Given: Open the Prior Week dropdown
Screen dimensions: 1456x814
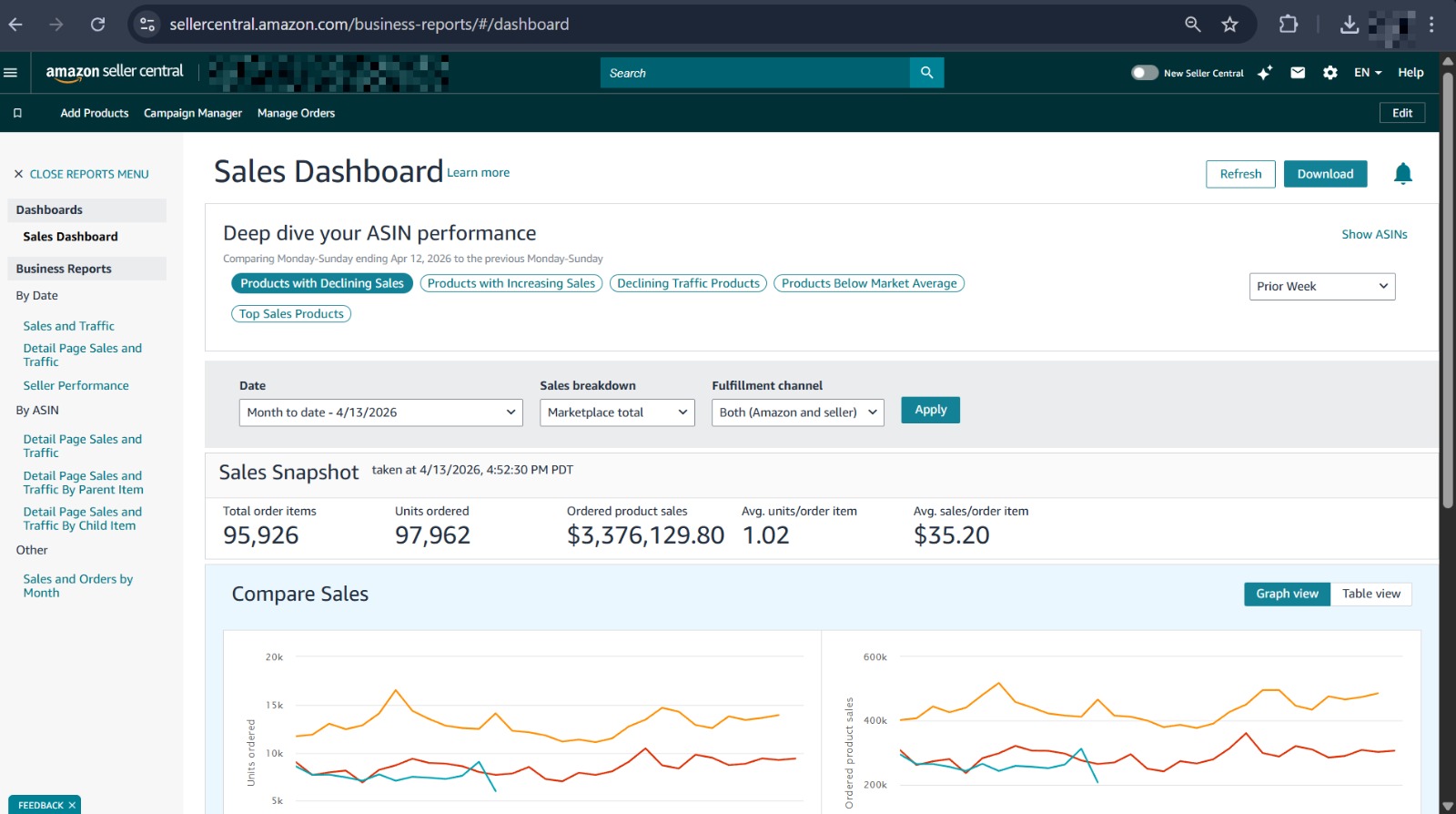Looking at the screenshot, I should pos(1321,286).
